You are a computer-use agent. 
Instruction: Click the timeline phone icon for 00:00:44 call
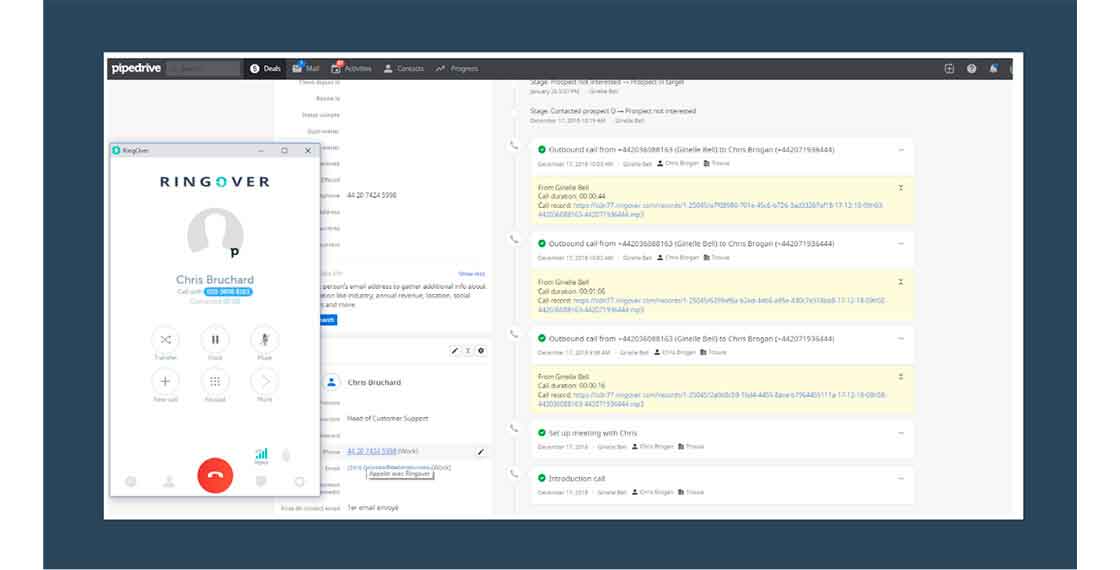[x=514, y=146]
